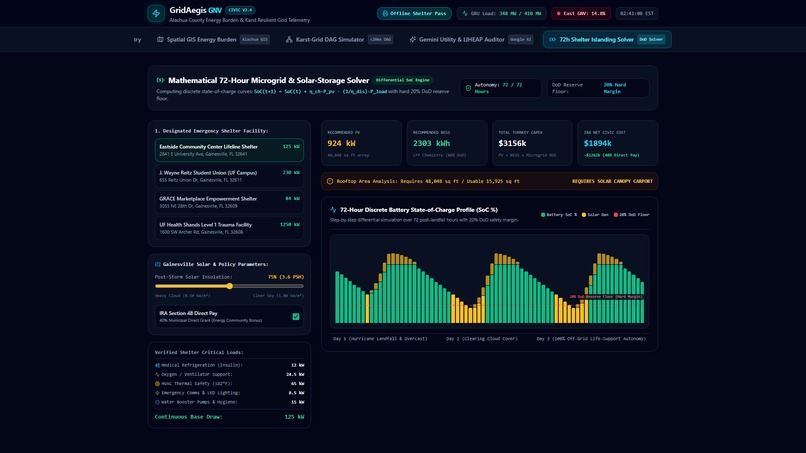This screenshot has height=453, width=806.
Task: Toggle the Battery SoC % legend swatch
Action: (543, 215)
